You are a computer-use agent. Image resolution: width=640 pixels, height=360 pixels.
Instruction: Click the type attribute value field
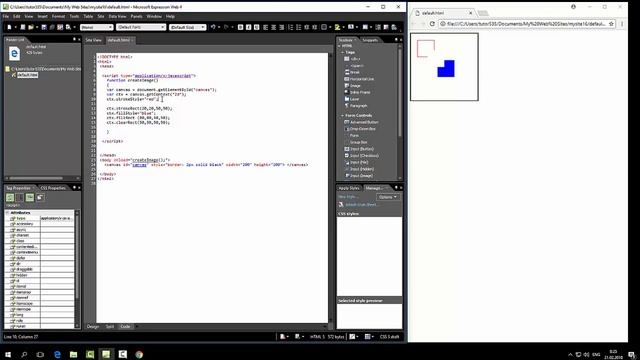(x=57, y=218)
